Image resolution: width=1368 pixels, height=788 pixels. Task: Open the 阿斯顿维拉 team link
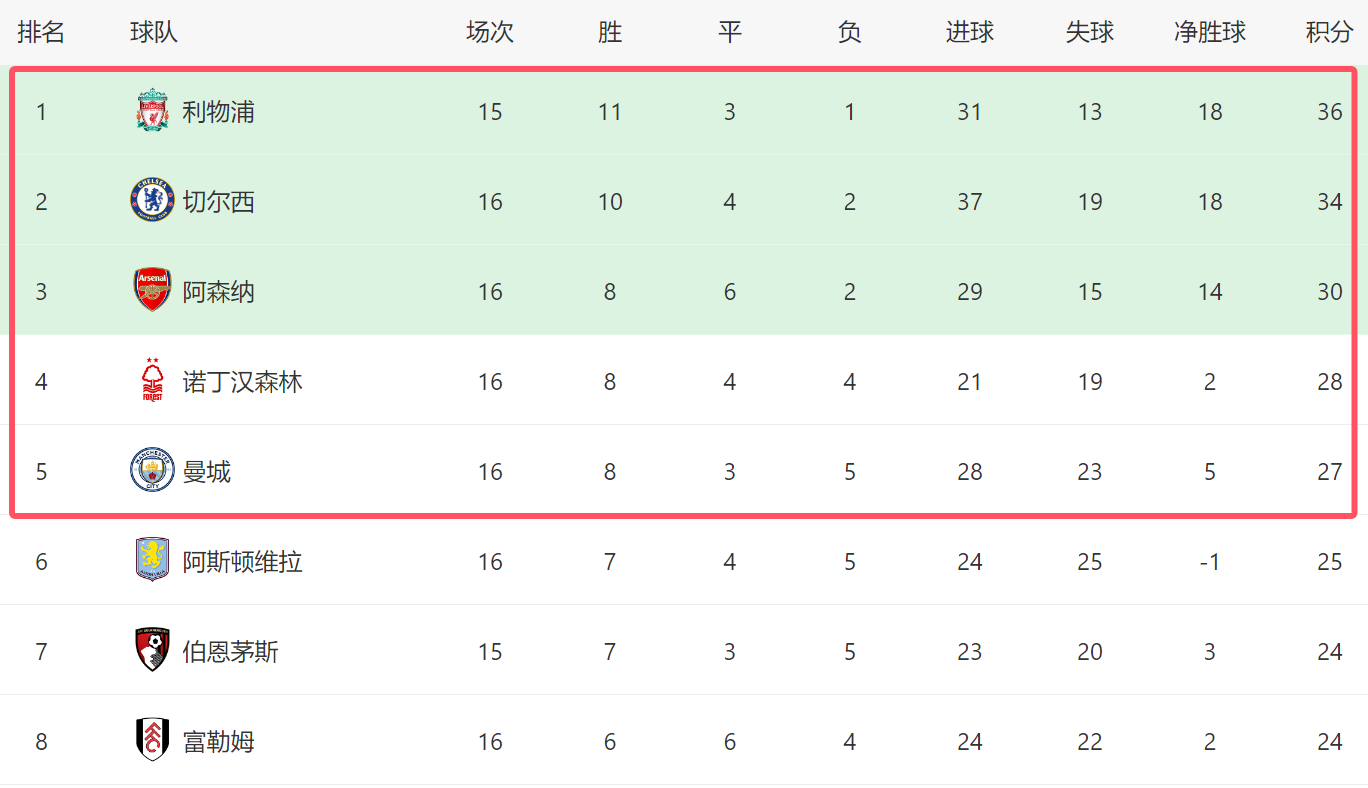coord(242,562)
